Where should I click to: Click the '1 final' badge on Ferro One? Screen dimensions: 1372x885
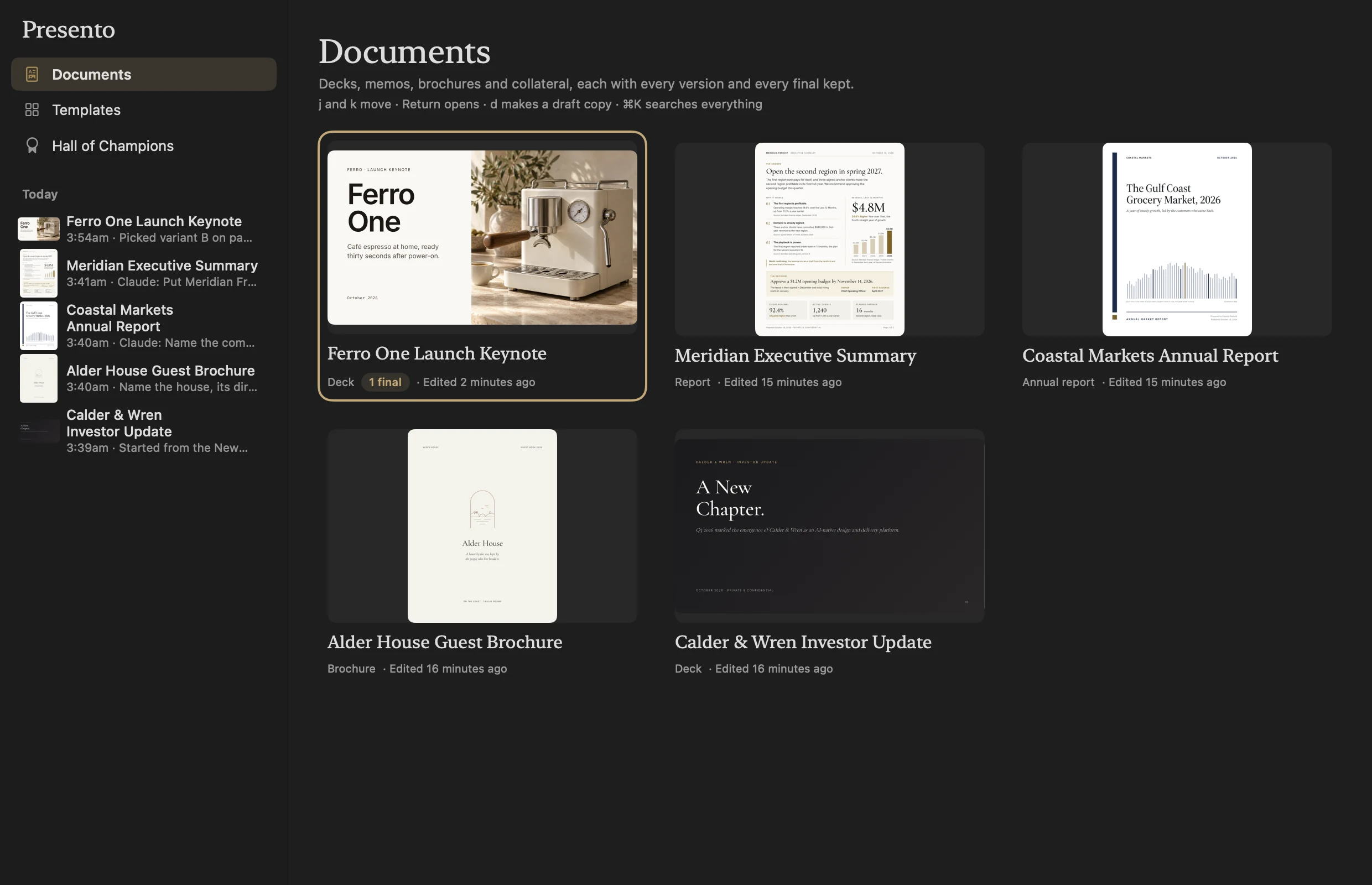click(385, 382)
